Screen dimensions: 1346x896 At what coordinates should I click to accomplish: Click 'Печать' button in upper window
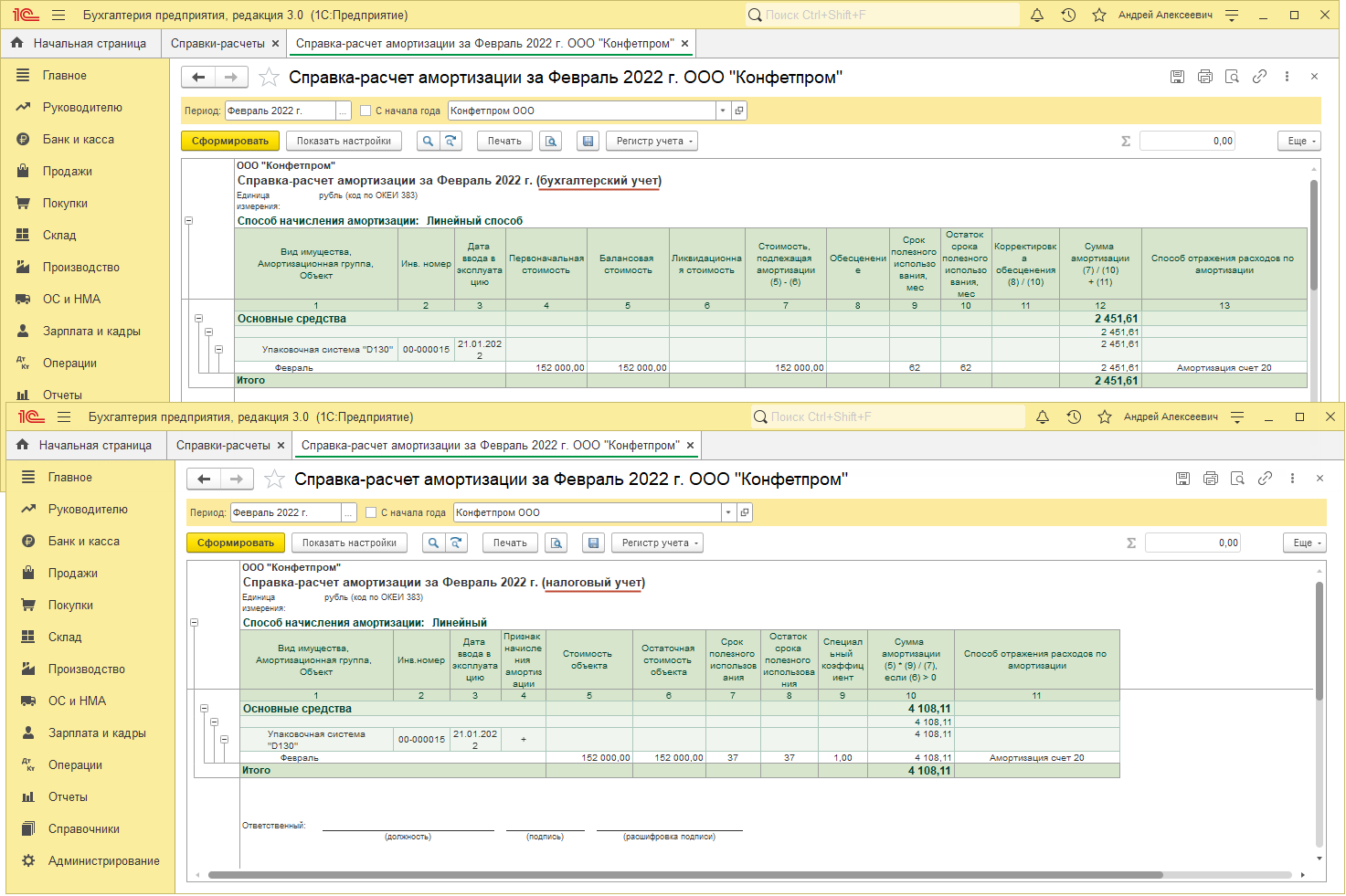click(x=504, y=141)
